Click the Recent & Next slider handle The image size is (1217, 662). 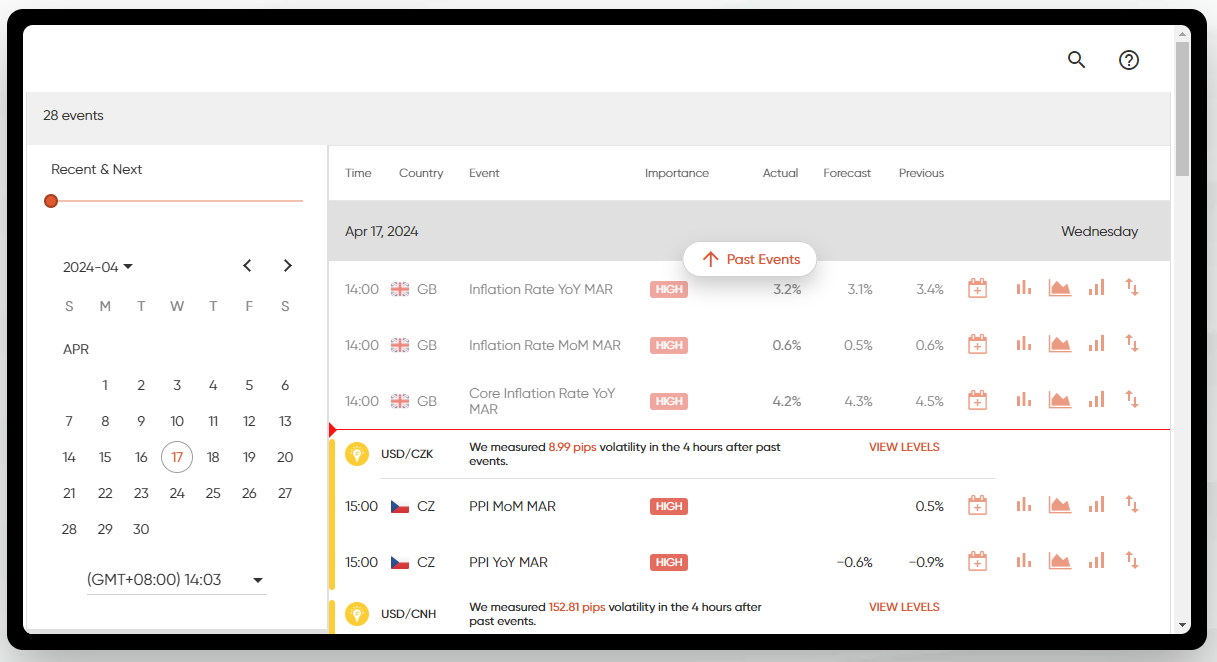click(51, 201)
